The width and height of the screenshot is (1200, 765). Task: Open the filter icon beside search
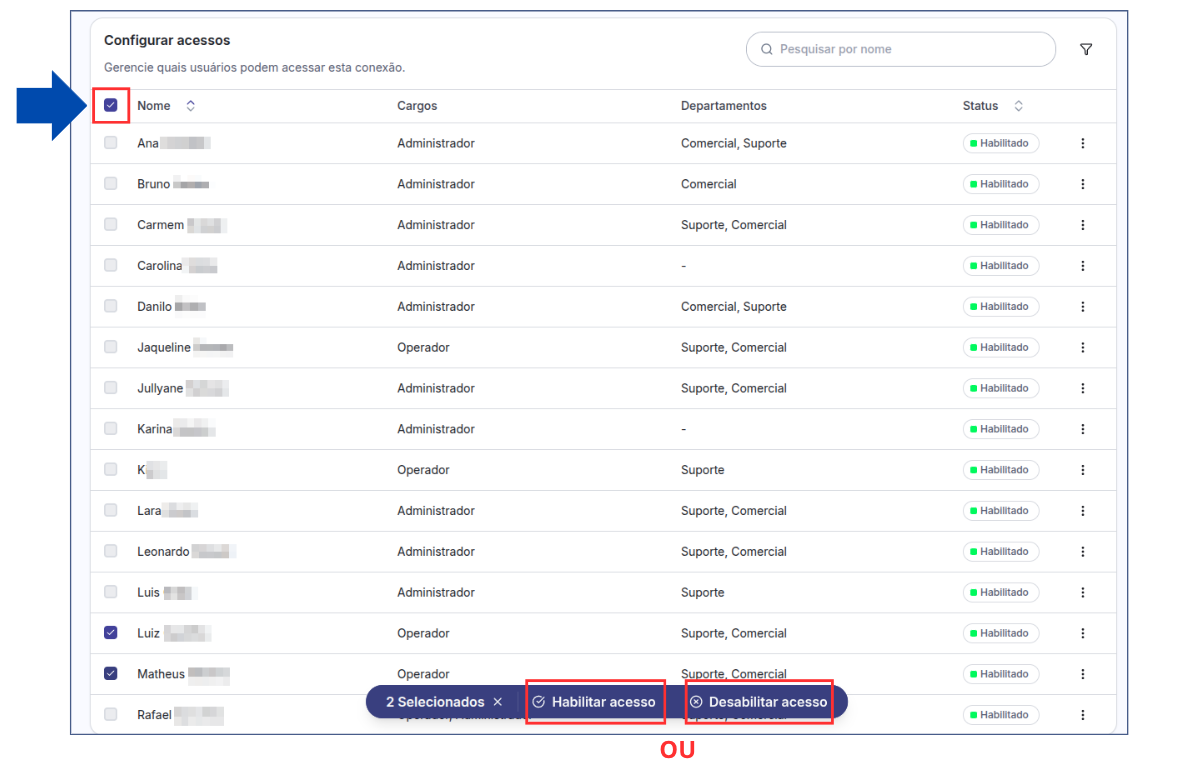(x=1086, y=49)
